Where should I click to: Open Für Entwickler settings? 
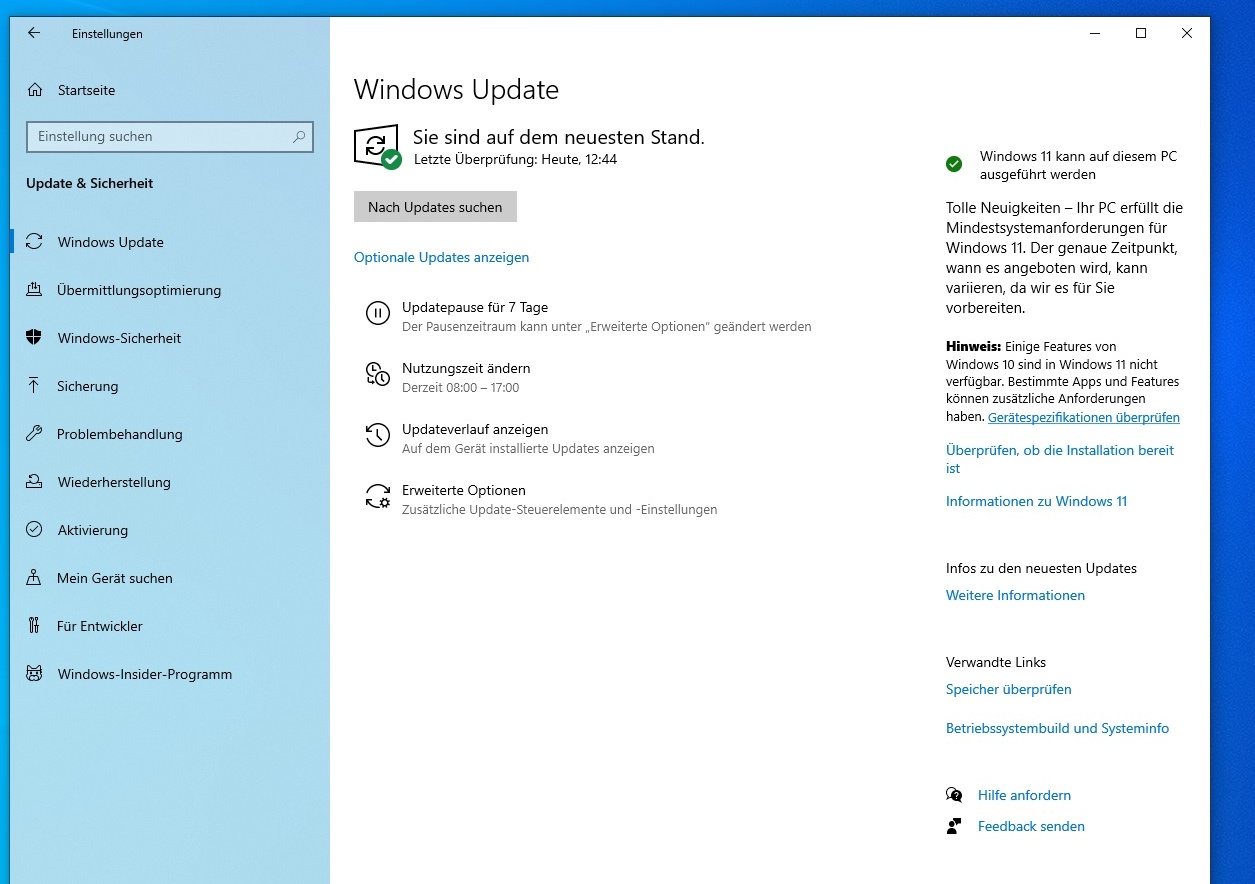[x=170, y=626]
